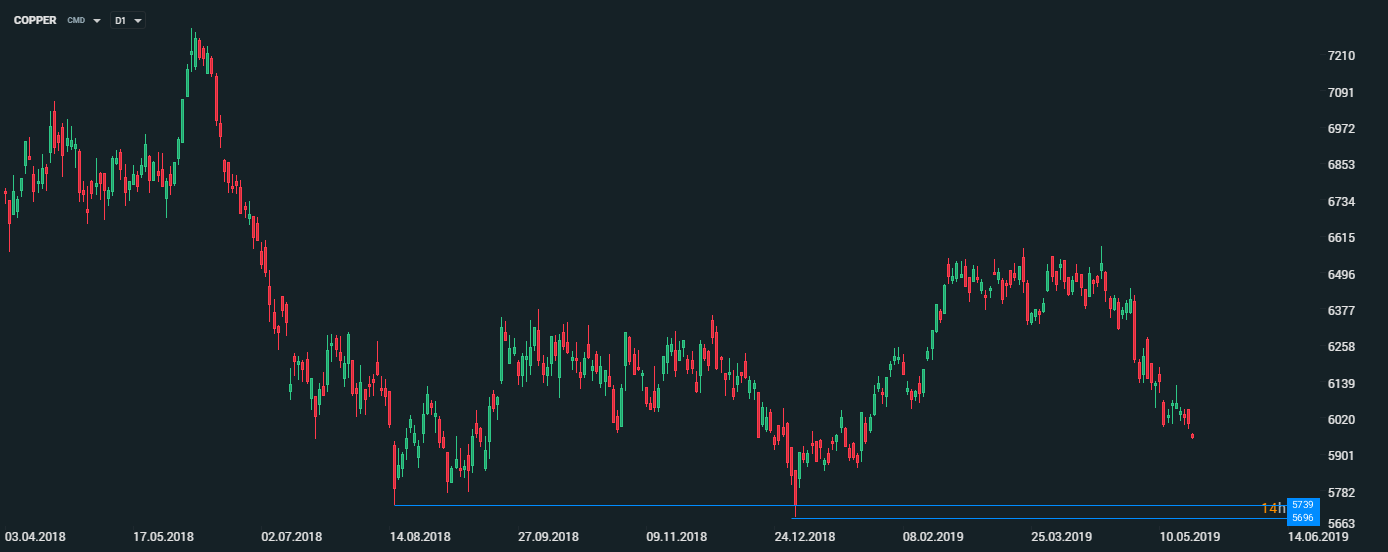Click the 6258 price axis label
Screen dimensions: 1388x552
[x=1341, y=347]
